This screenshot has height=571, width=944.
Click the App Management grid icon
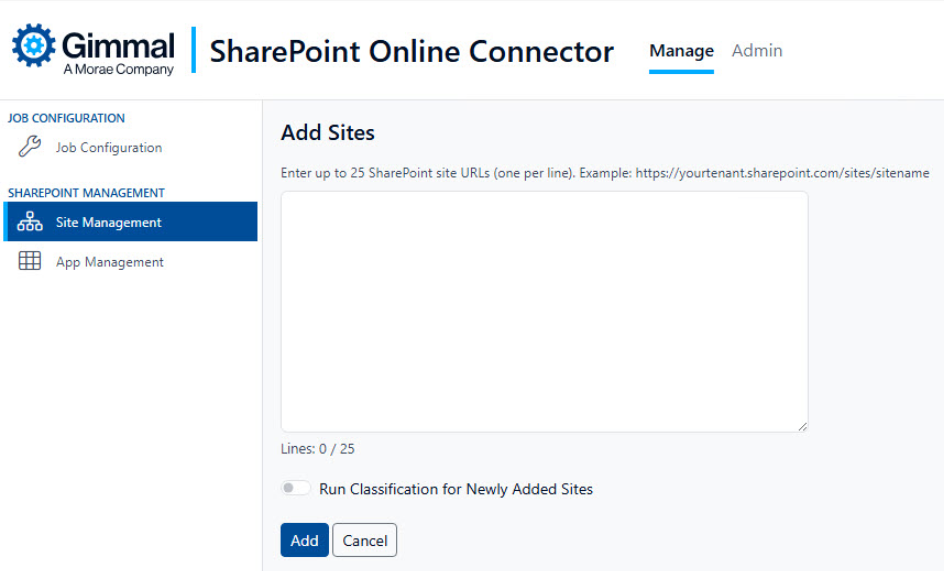[30, 261]
